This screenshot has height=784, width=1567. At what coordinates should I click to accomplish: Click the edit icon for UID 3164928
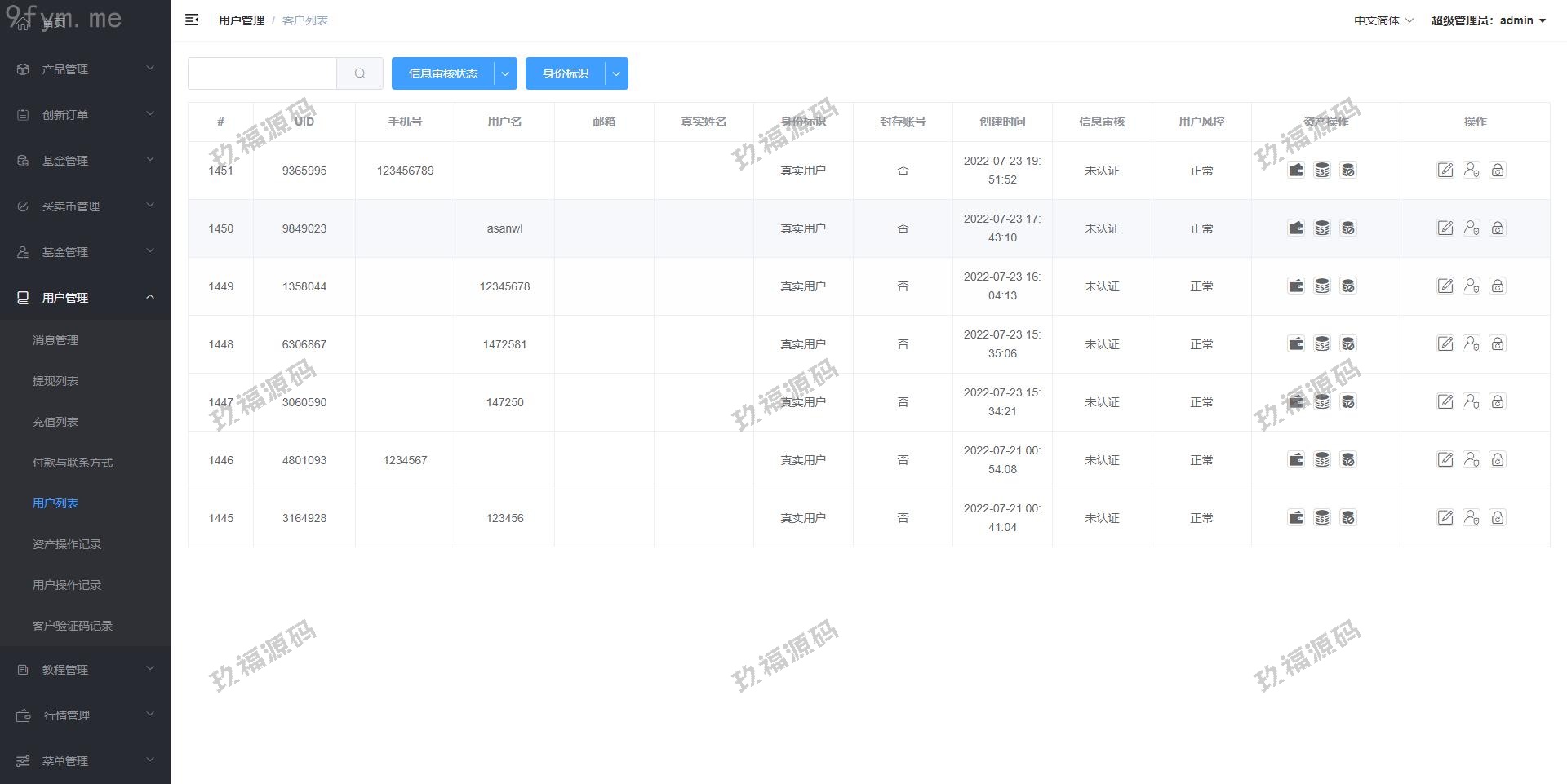point(1445,517)
